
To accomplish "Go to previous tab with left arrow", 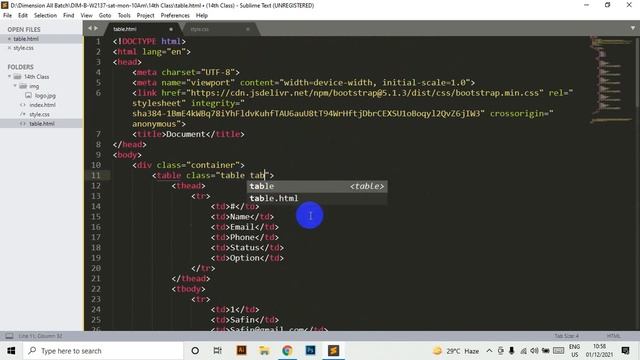I will click(90, 28).
